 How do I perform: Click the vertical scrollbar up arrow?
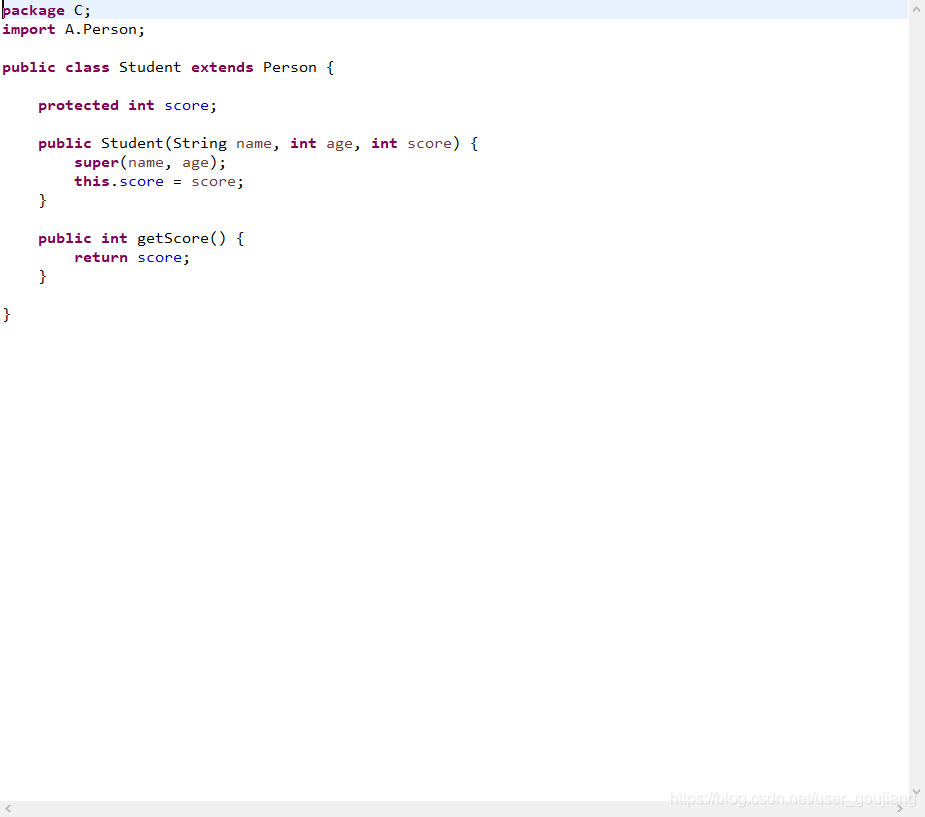[x=916, y=9]
